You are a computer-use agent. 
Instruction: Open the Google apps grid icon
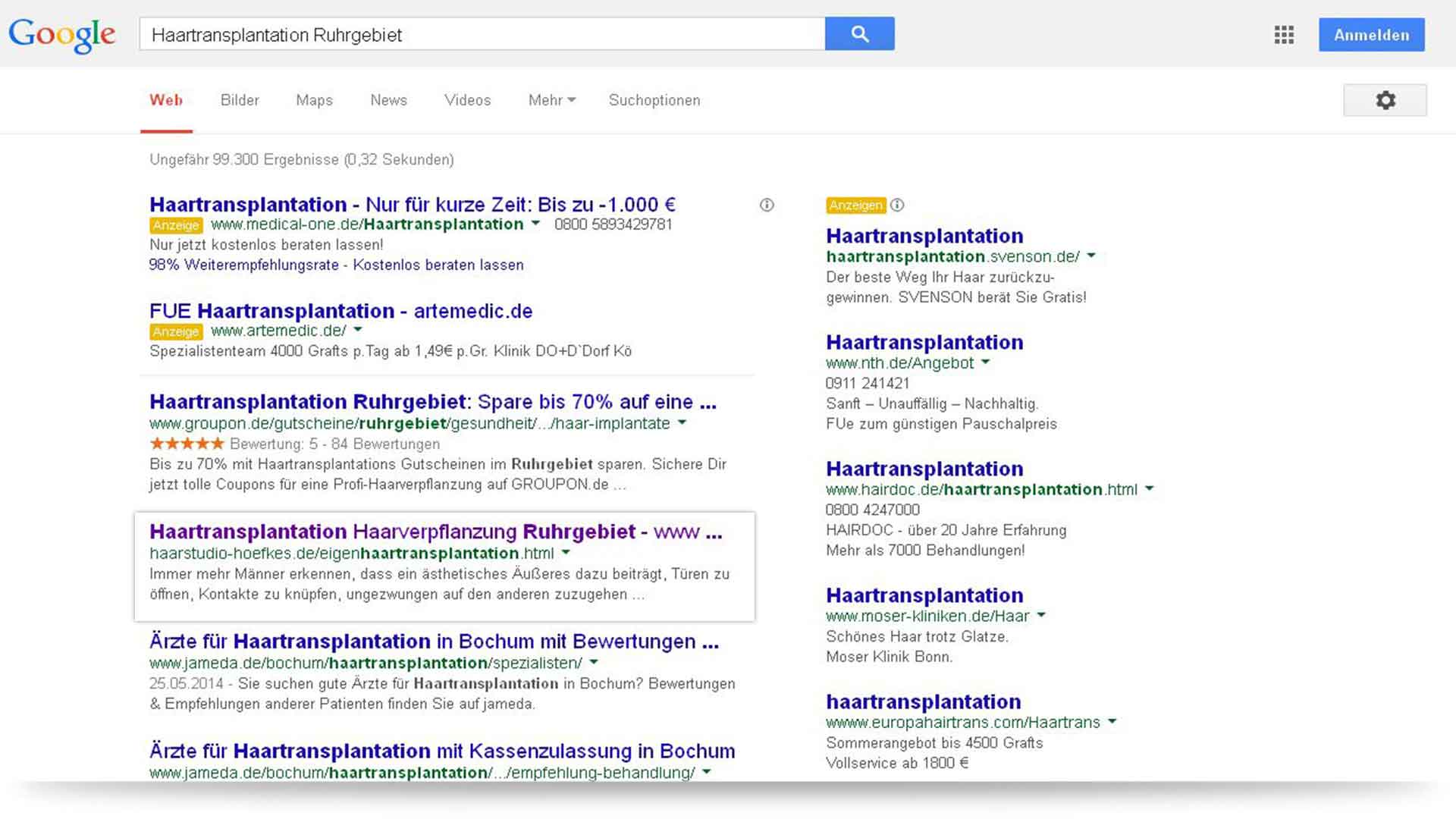pos(1284,35)
